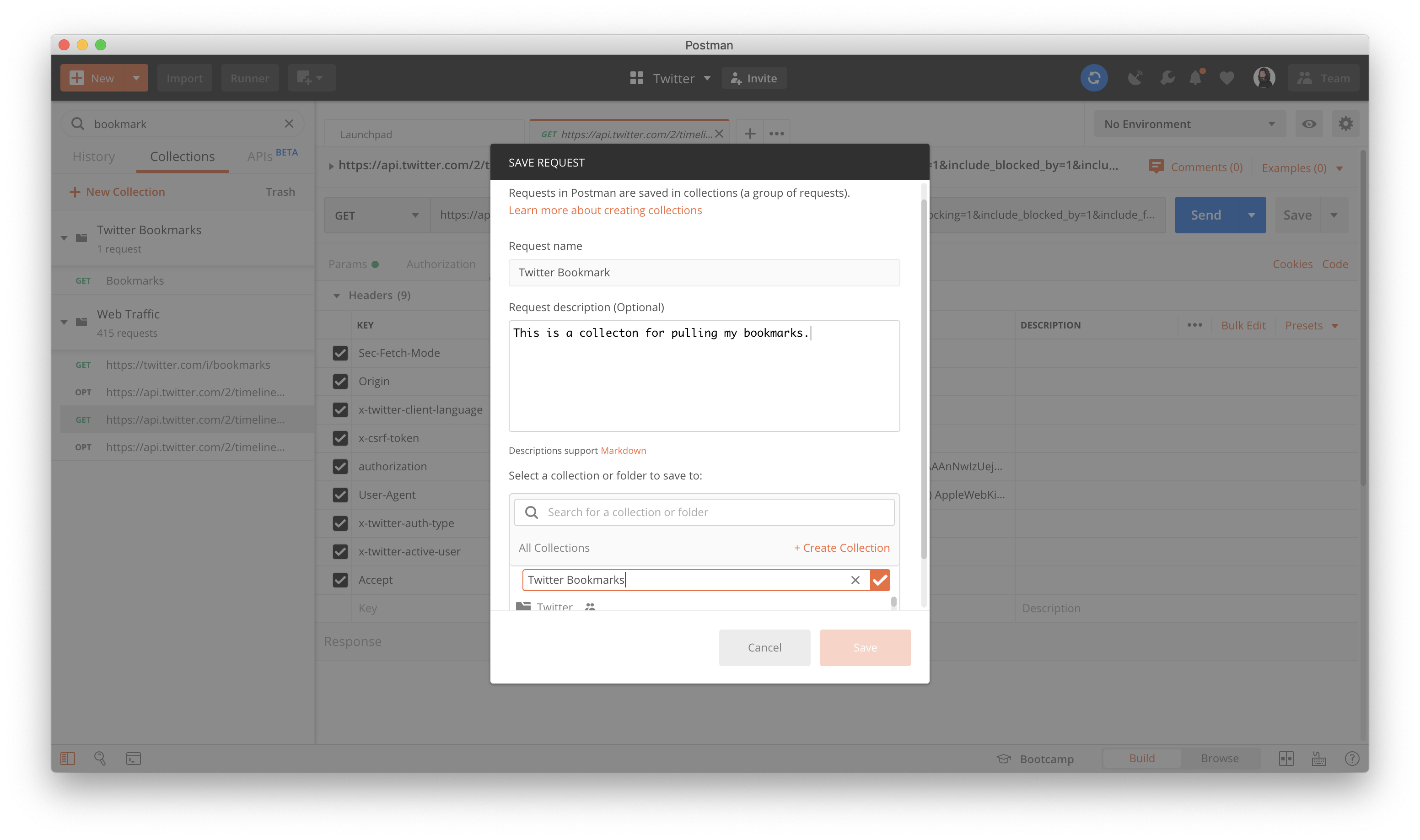Click the heart icon in header
The height and width of the screenshot is (840, 1420).
coord(1226,78)
